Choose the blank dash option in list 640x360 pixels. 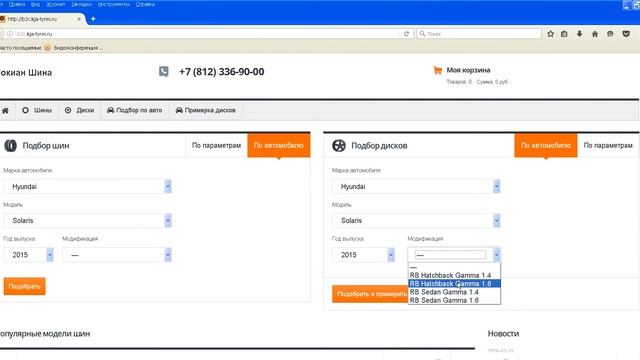coord(454,267)
